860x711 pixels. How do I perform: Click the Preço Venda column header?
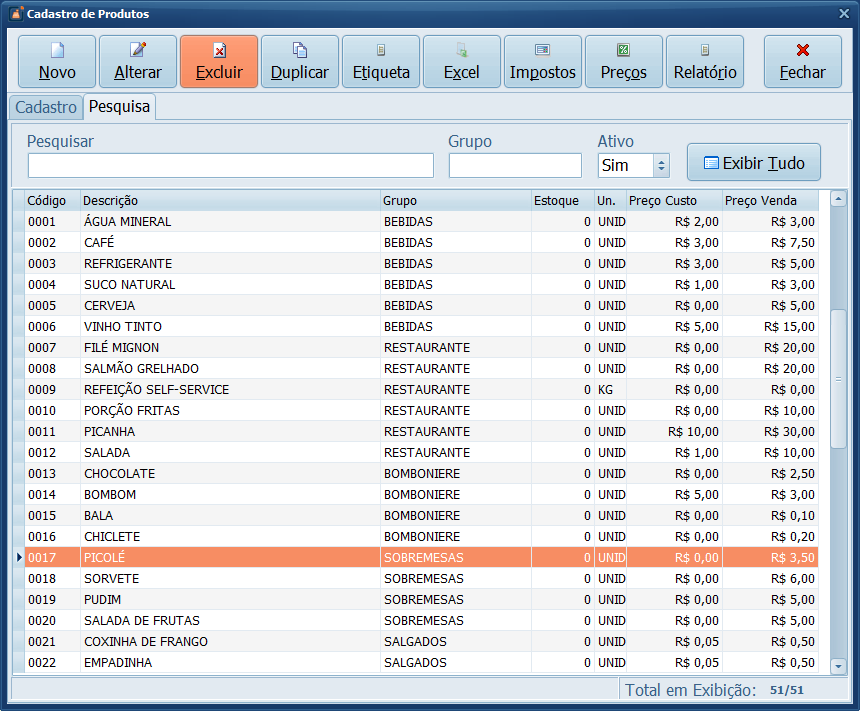coord(769,201)
